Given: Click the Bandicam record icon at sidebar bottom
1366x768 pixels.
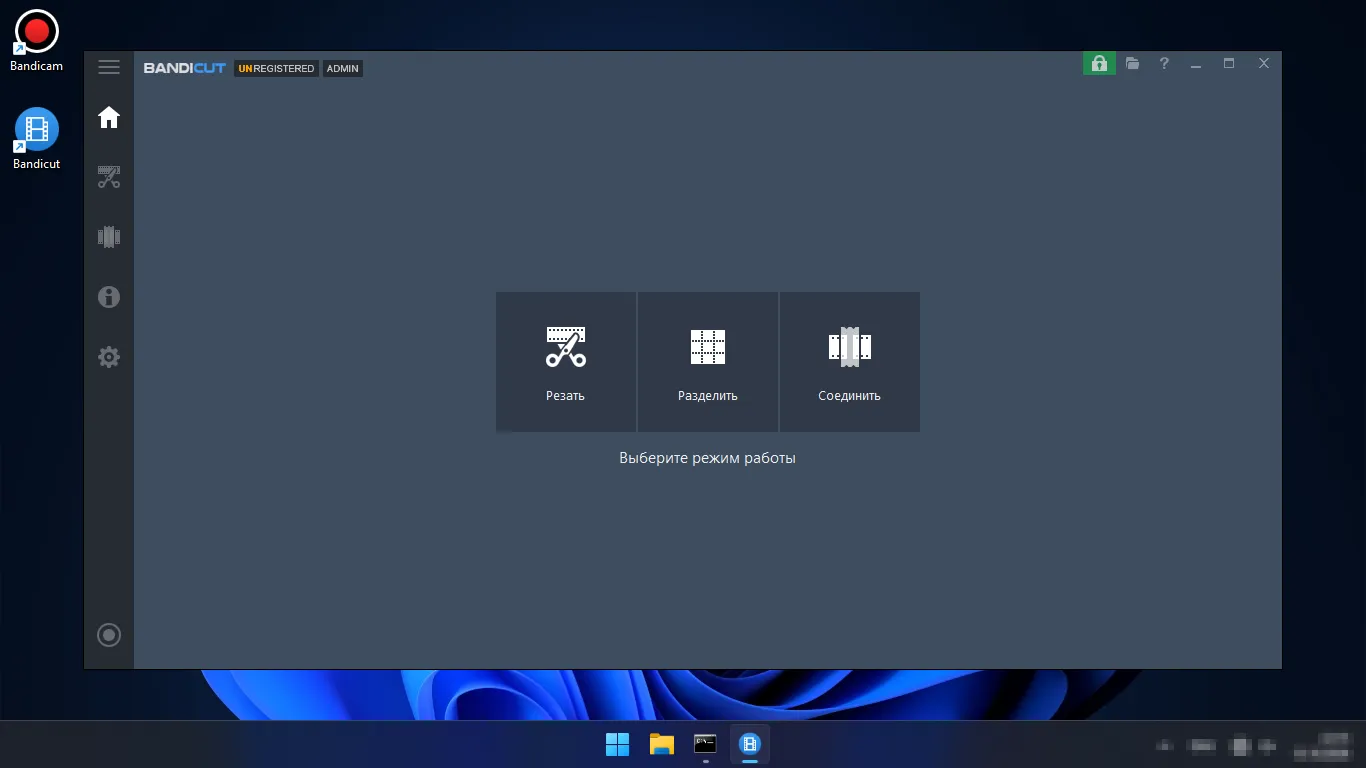Looking at the screenshot, I should pyautogui.click(x=109, y=635).
